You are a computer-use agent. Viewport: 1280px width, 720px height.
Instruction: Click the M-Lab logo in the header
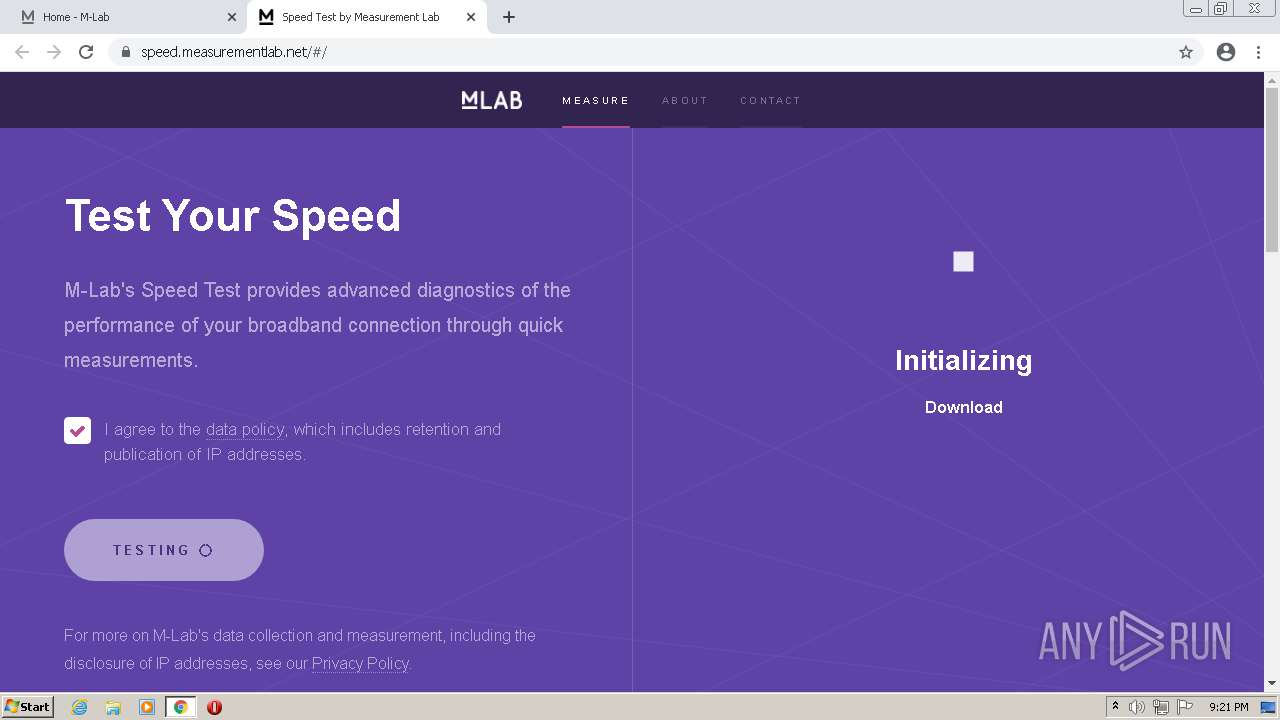pyautogui.click(x=491, y=100)
